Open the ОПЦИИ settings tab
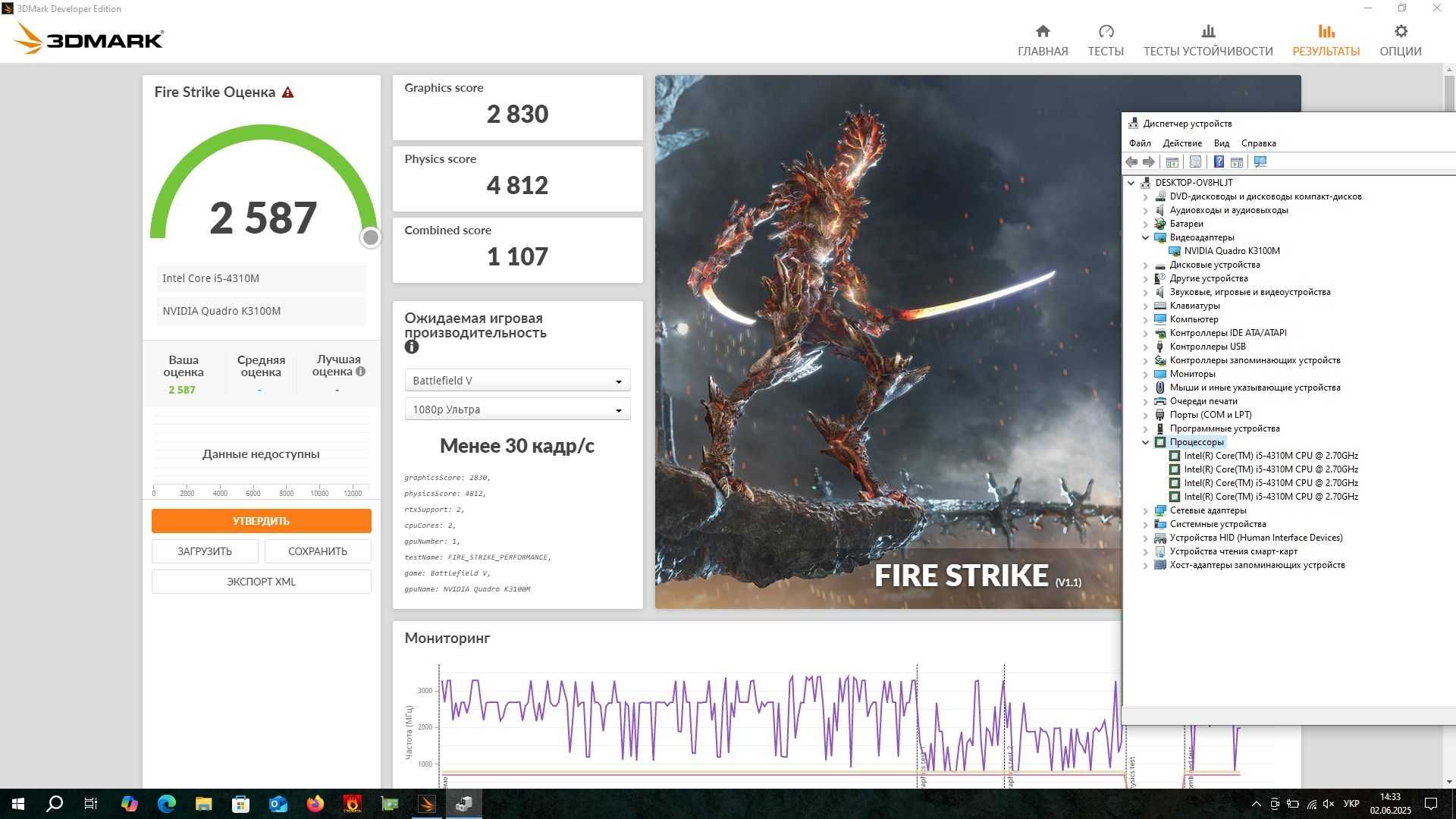Viewport: 1456px width, 819px height. click(x=1401, y=40)
